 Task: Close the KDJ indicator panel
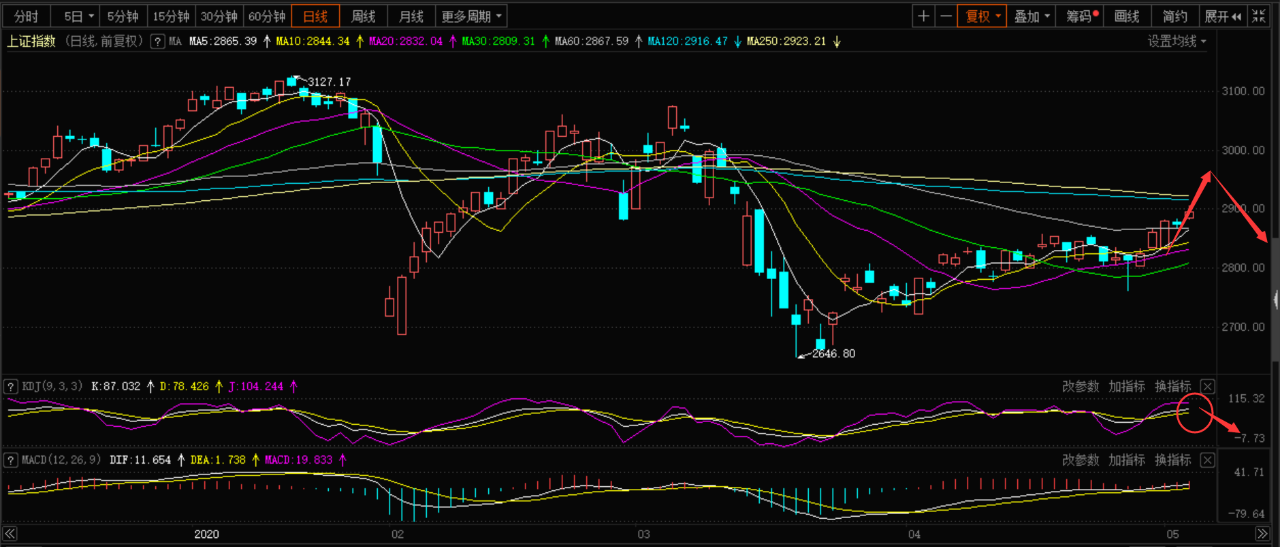[1207, 386]
